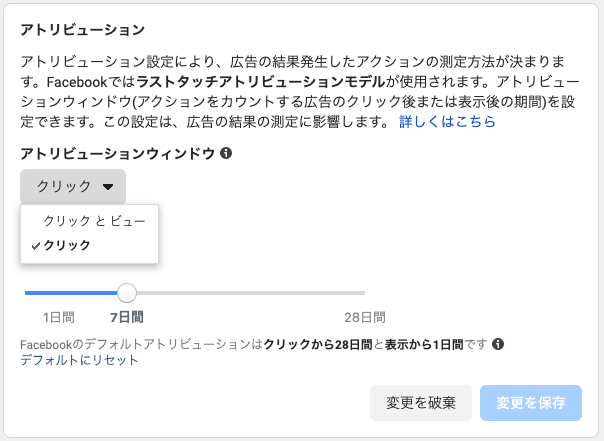Choose the checked クリック menu entry

pos(68,245)
